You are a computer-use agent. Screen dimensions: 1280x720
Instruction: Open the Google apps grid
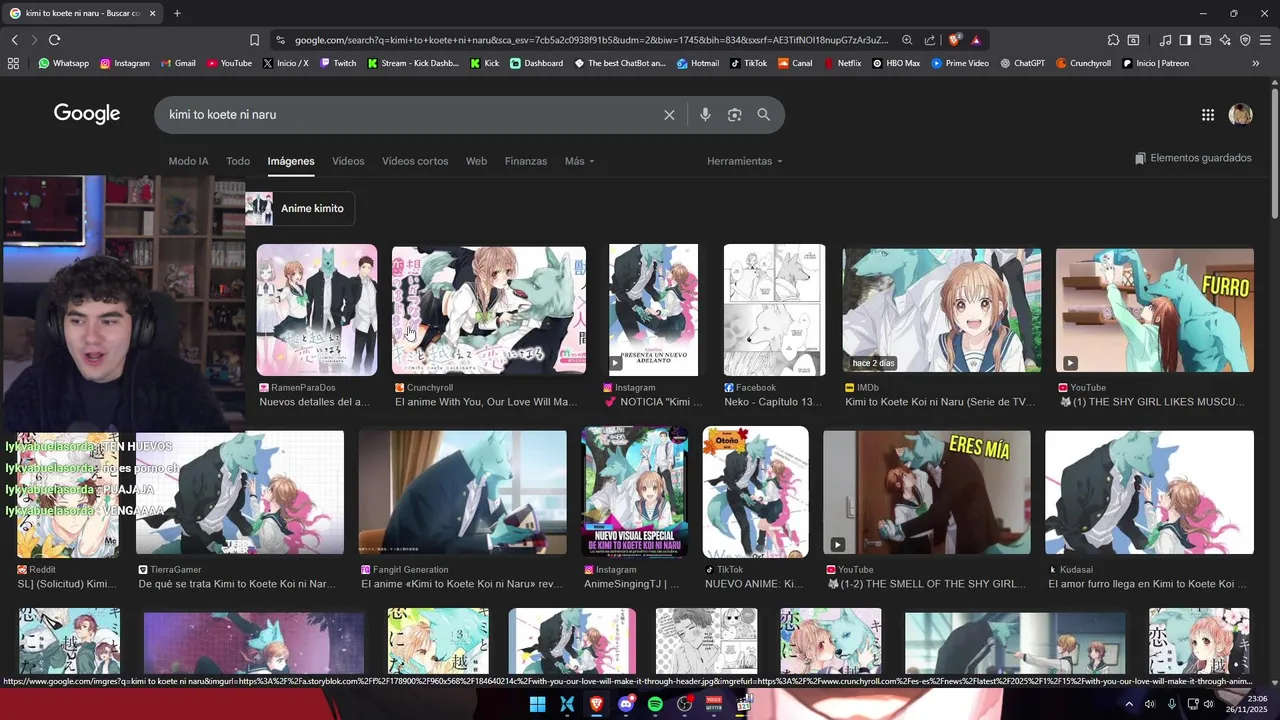coord(1208,115)
